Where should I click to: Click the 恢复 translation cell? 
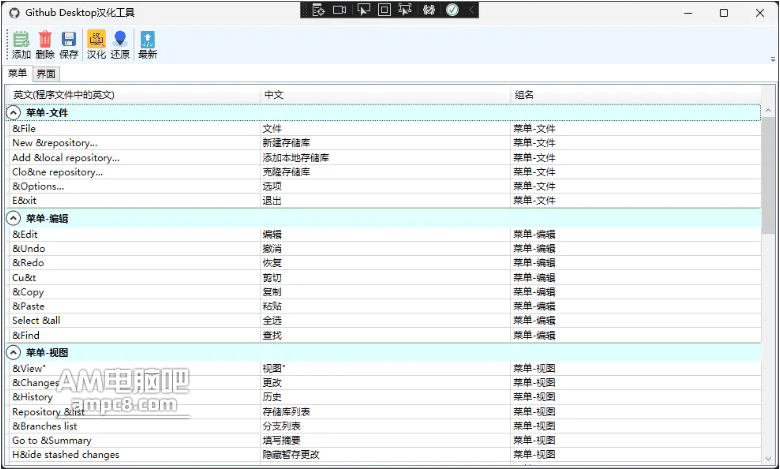tap(386, 263)
